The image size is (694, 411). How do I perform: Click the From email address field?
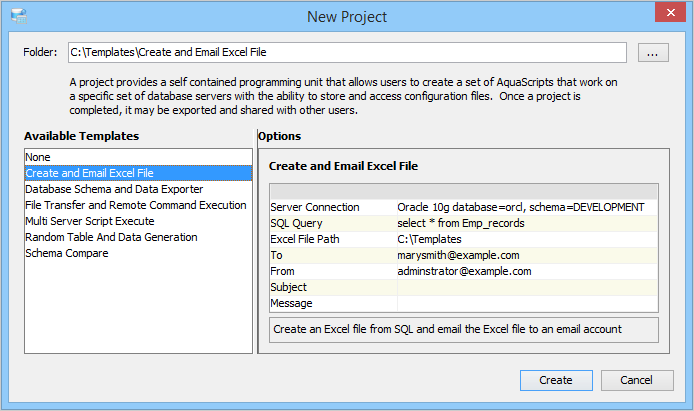tap(527, 271)
